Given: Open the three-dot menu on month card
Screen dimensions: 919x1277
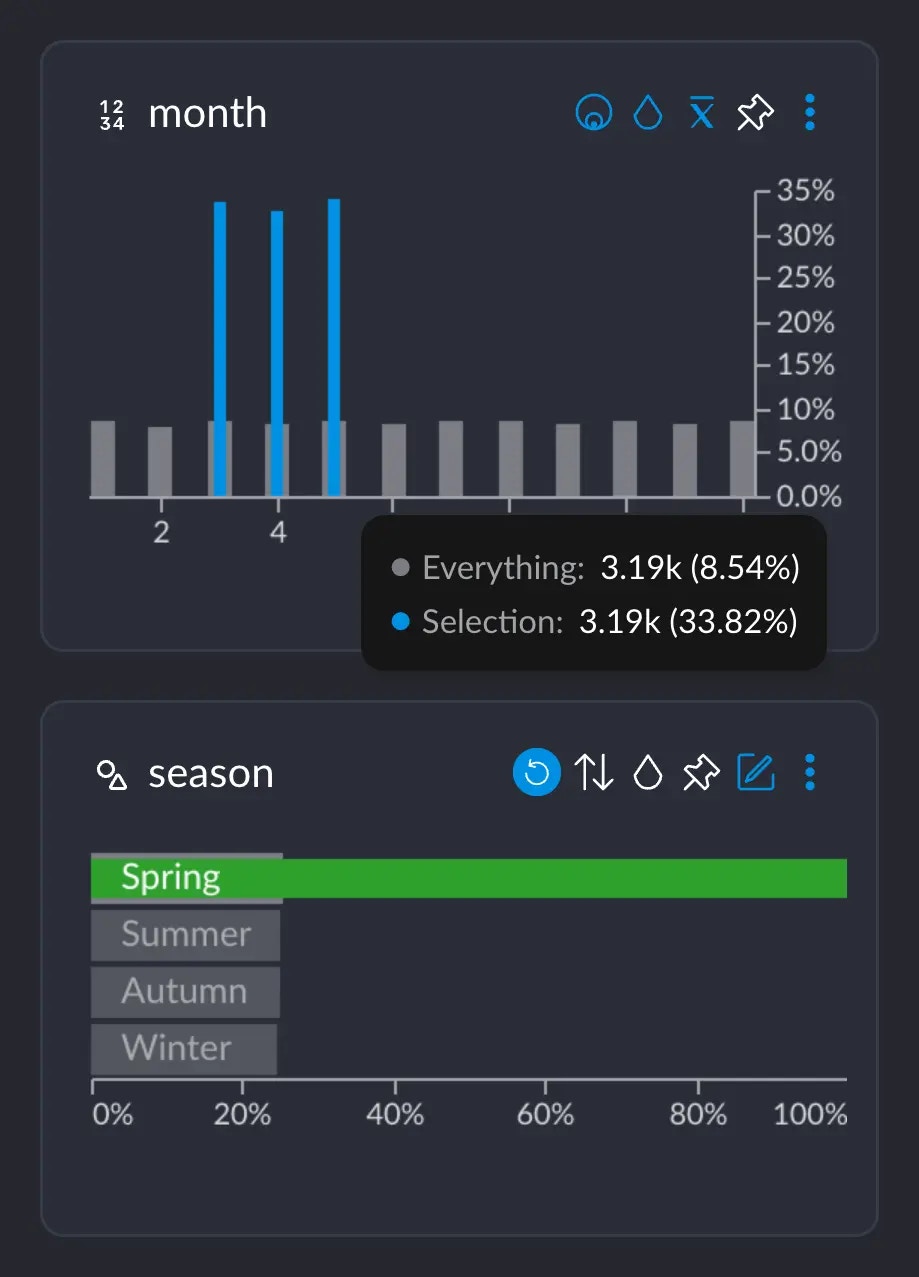Looking at the screenshot, I should pyautogui.click(x=810, y=113).
